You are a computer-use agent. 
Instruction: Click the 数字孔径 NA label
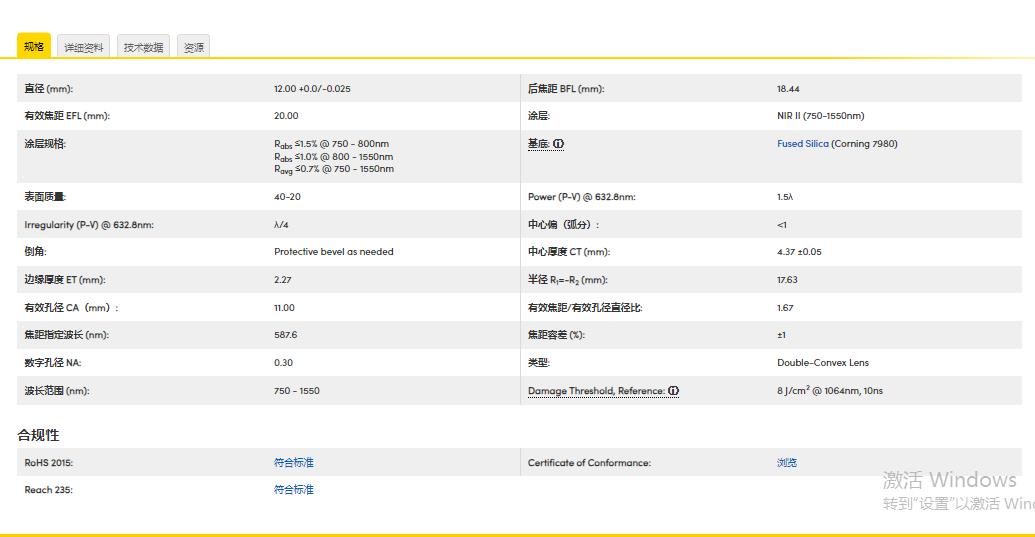click(x=53, y=362)
